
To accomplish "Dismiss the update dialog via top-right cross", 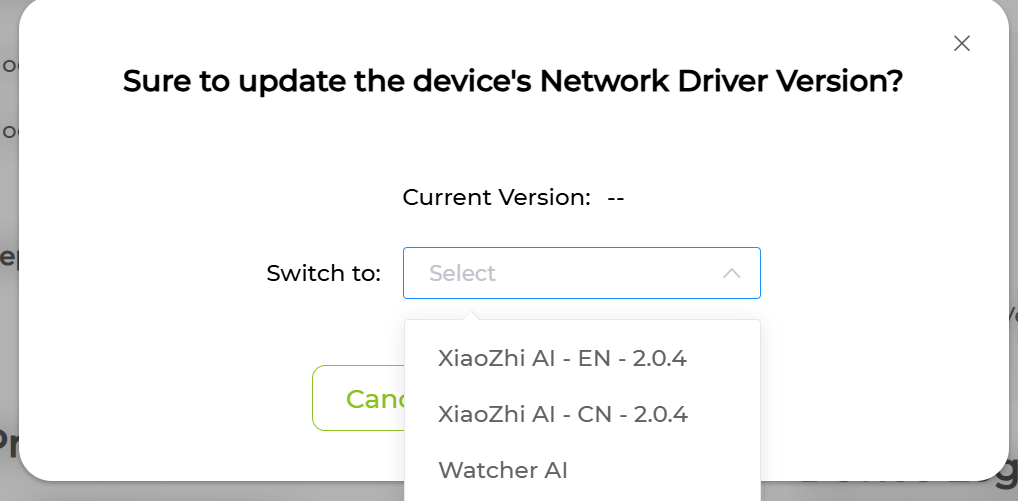I will click(962, 43).
